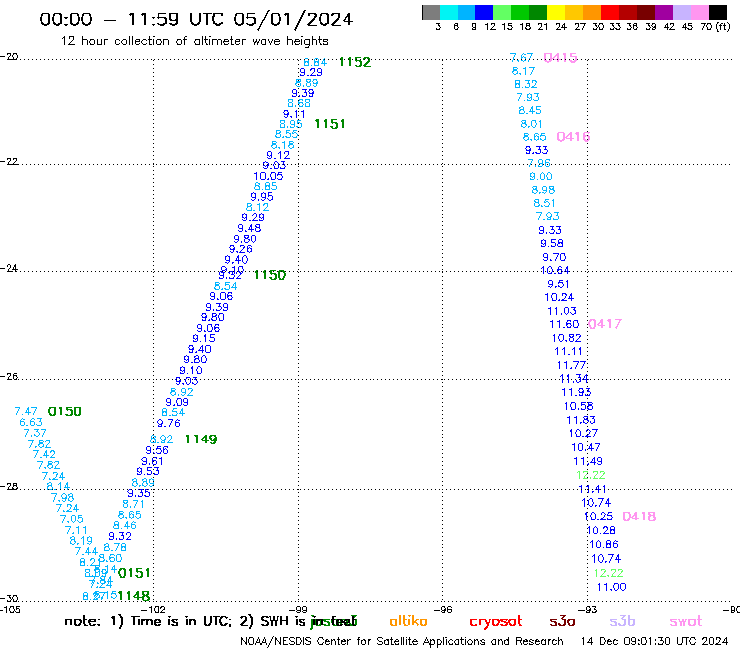Image resolution: width=740 pixels, height=650 pixels.
Task: Click the wave height value 11.49
Action: 588,461
